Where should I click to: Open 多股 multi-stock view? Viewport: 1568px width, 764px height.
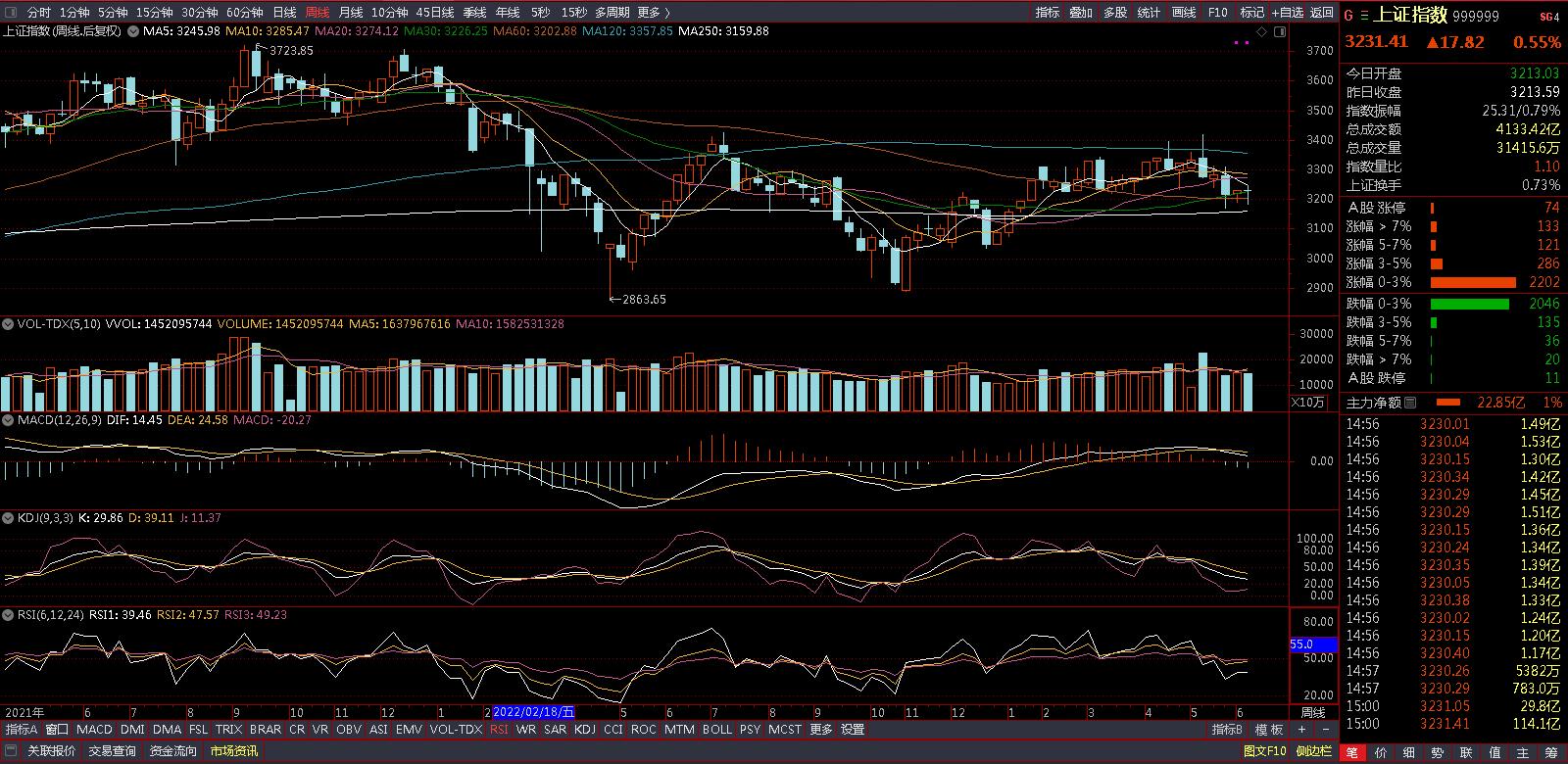pos(1115,13)
